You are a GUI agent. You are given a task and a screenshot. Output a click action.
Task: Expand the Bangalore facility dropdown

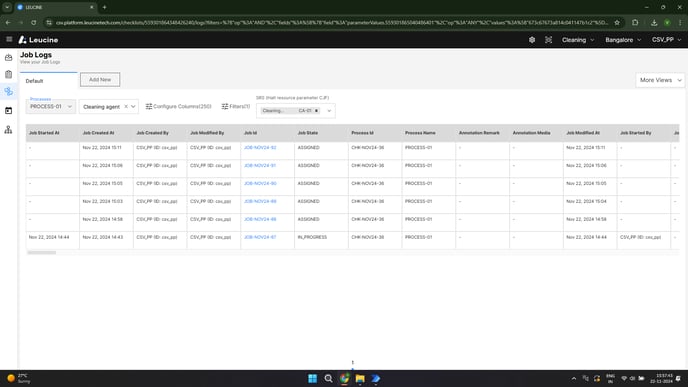click(623, 40)
